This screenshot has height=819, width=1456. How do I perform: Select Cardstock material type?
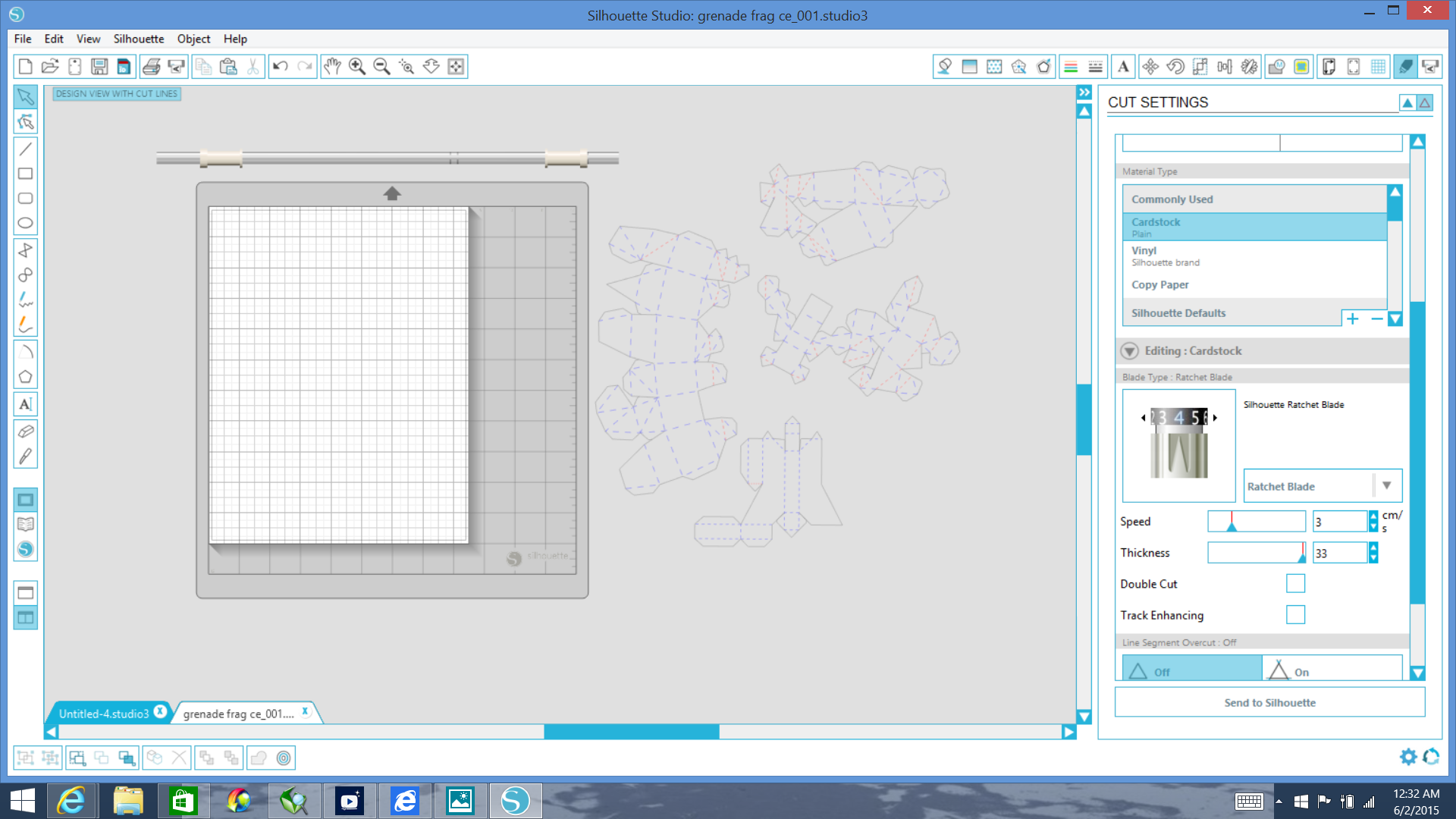pos(1254,227)
